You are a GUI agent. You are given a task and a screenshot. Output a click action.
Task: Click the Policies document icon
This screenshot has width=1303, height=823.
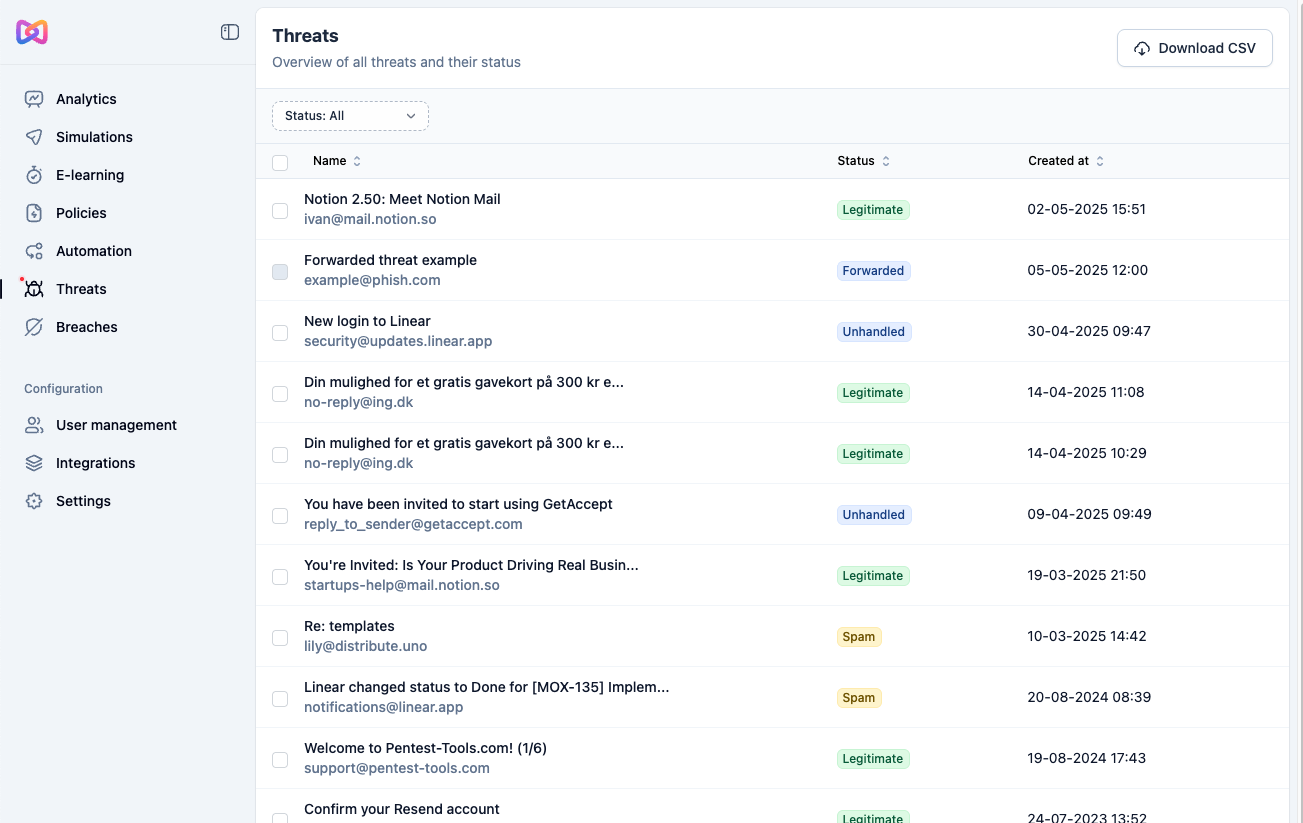[x=34, y=213]
